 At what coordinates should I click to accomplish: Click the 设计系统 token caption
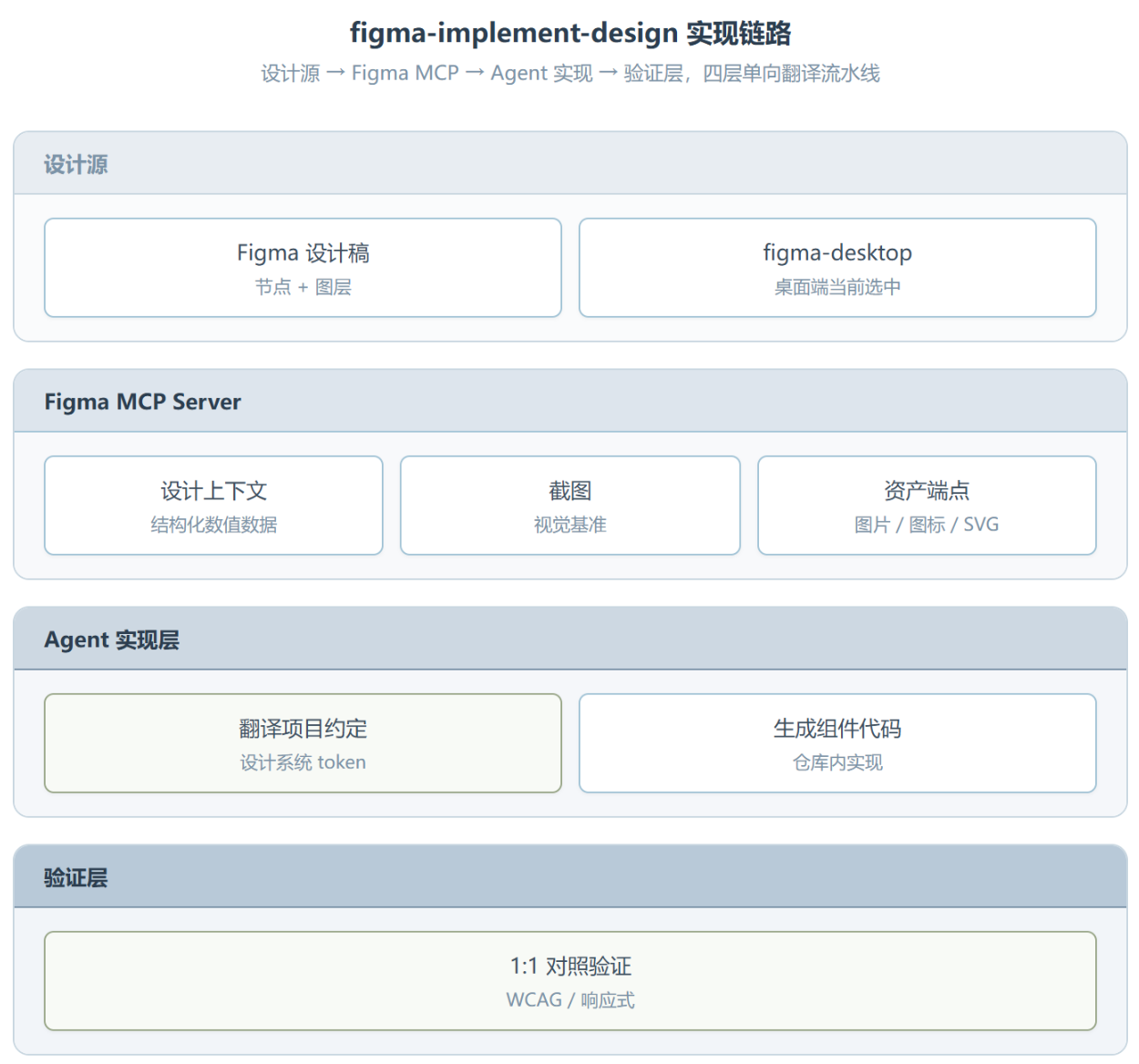(303, 762)
